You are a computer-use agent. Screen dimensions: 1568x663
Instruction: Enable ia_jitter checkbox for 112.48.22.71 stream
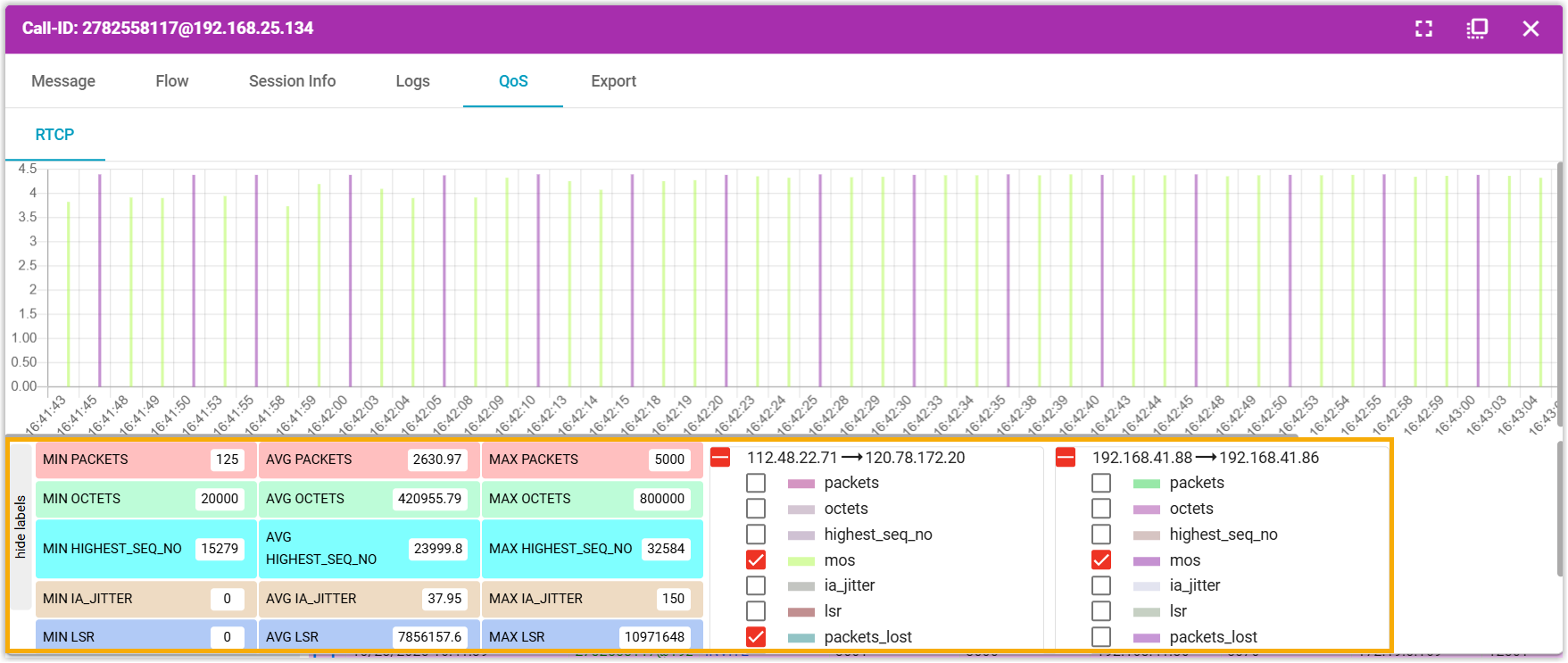pos(756,585)
